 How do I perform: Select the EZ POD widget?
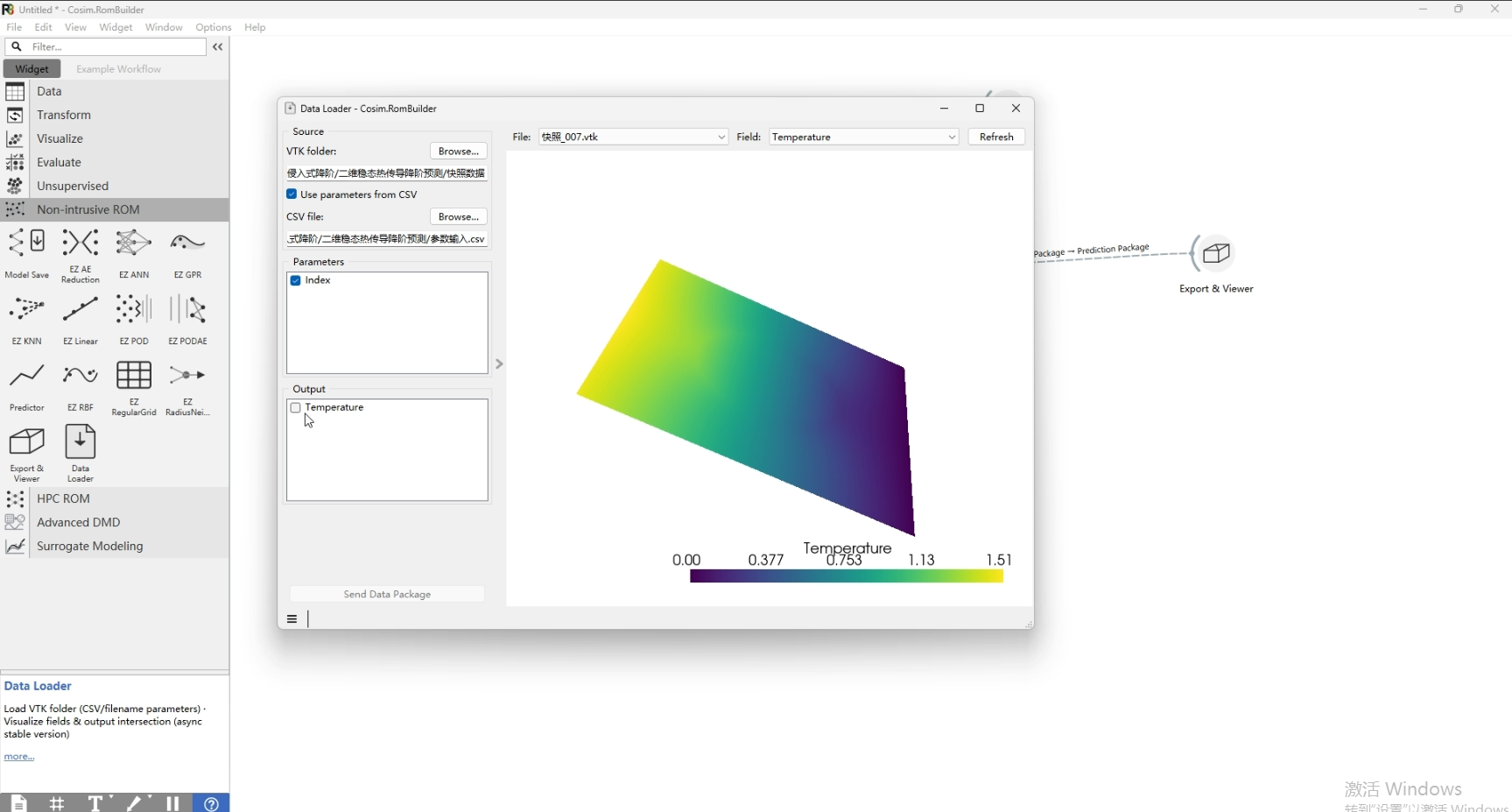tap(134, 321)
